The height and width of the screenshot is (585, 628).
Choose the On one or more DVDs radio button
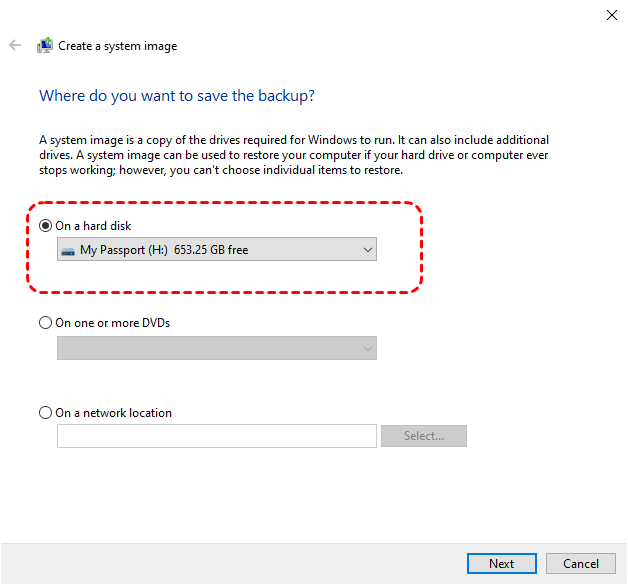pos(46,323)
